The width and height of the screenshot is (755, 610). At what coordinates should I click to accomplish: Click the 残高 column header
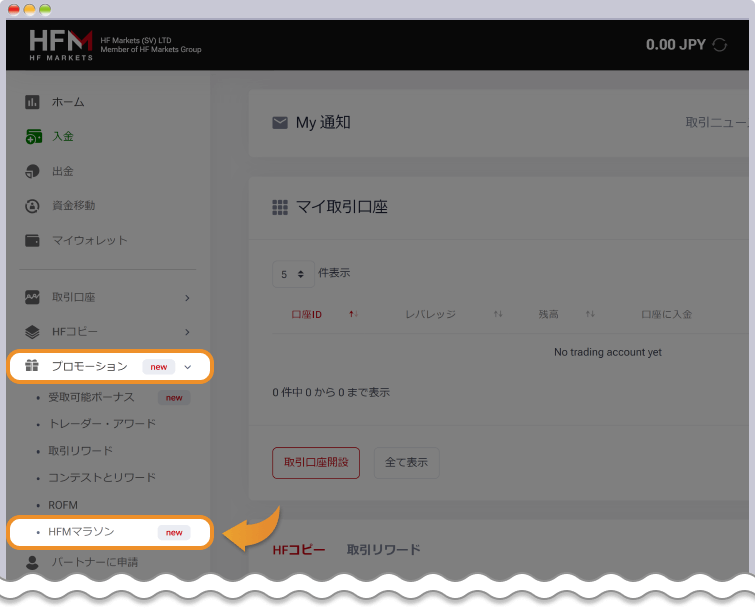pyautogui.click(x=548, y=314)
